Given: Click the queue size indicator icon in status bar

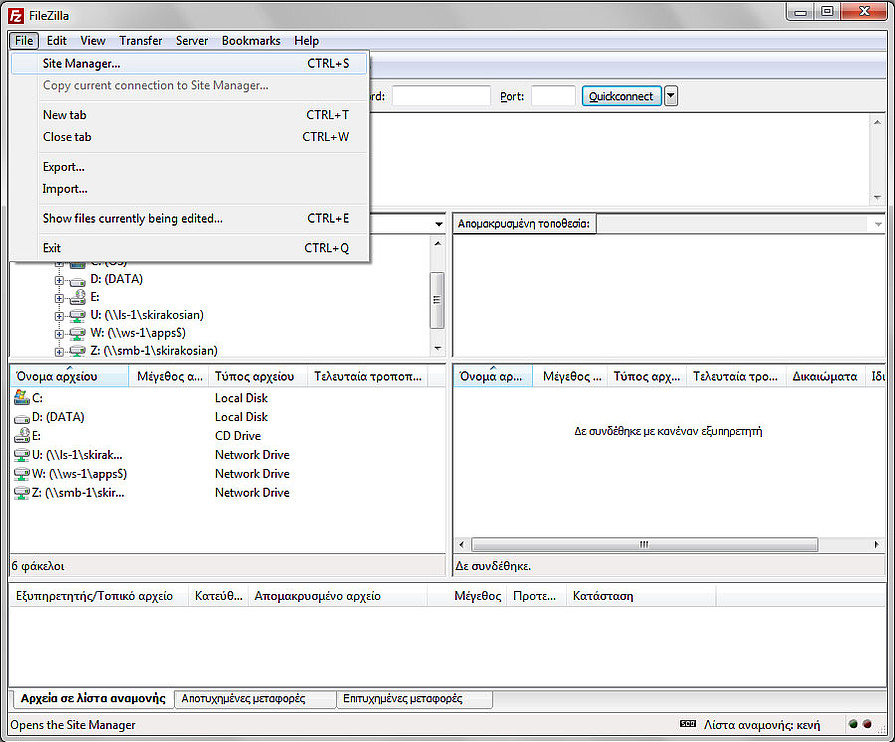Looking at the screenshot, I should point(687,724).
